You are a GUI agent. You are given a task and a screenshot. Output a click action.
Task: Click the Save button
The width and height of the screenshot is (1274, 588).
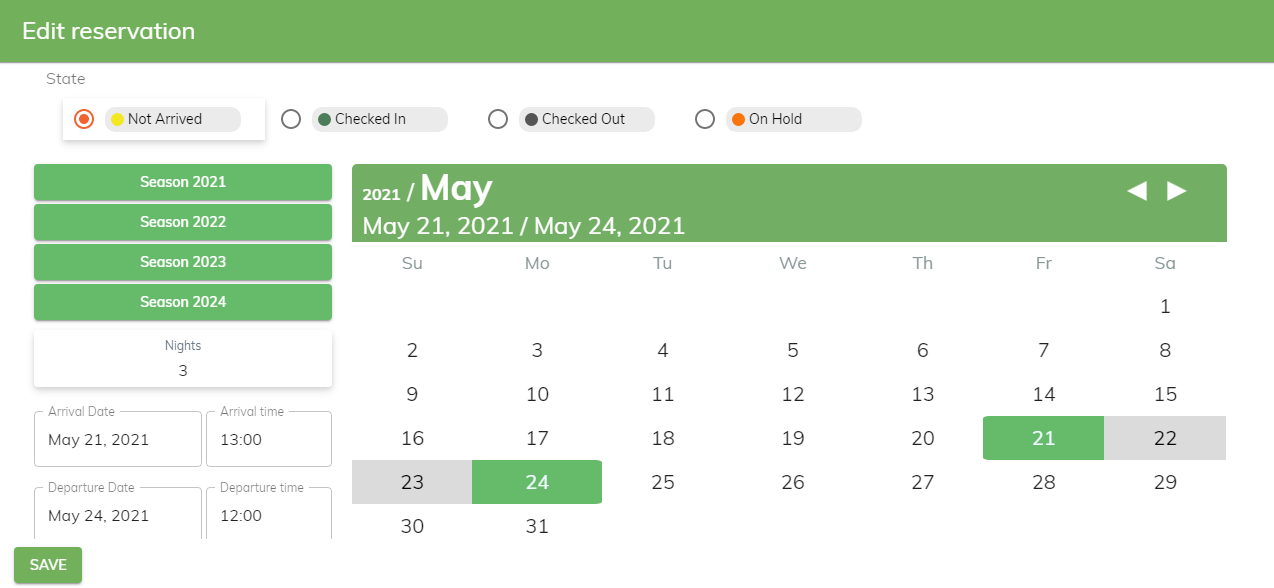tap(48, 565)
